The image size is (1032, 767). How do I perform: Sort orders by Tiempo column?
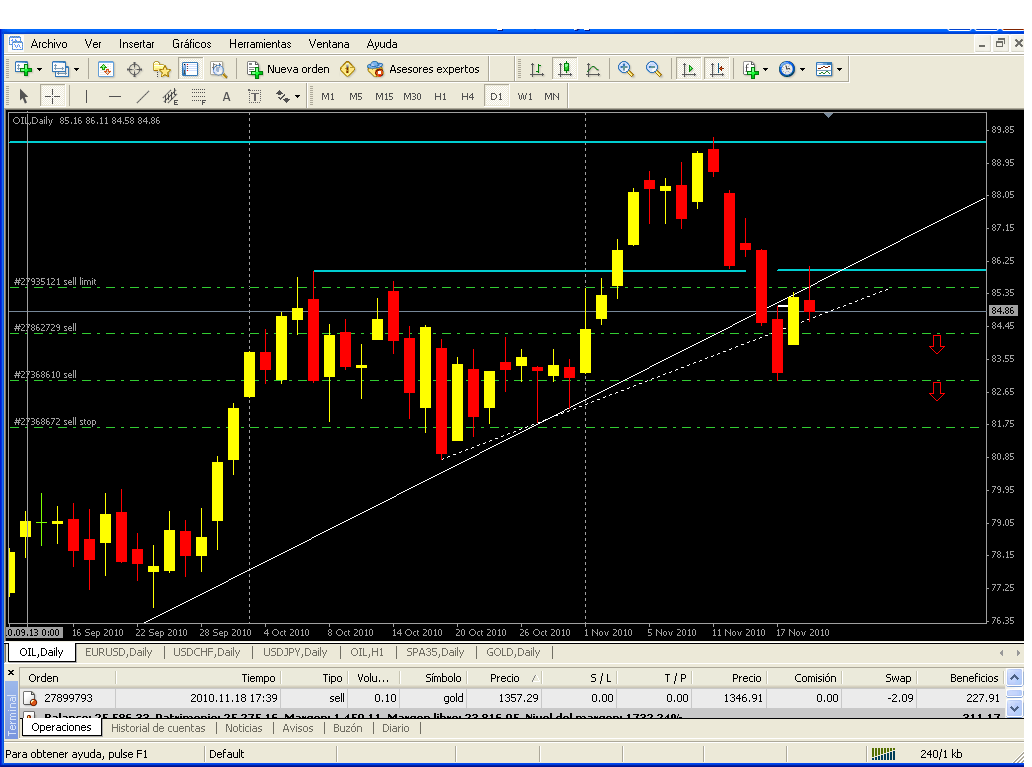(x=258, y=678)
